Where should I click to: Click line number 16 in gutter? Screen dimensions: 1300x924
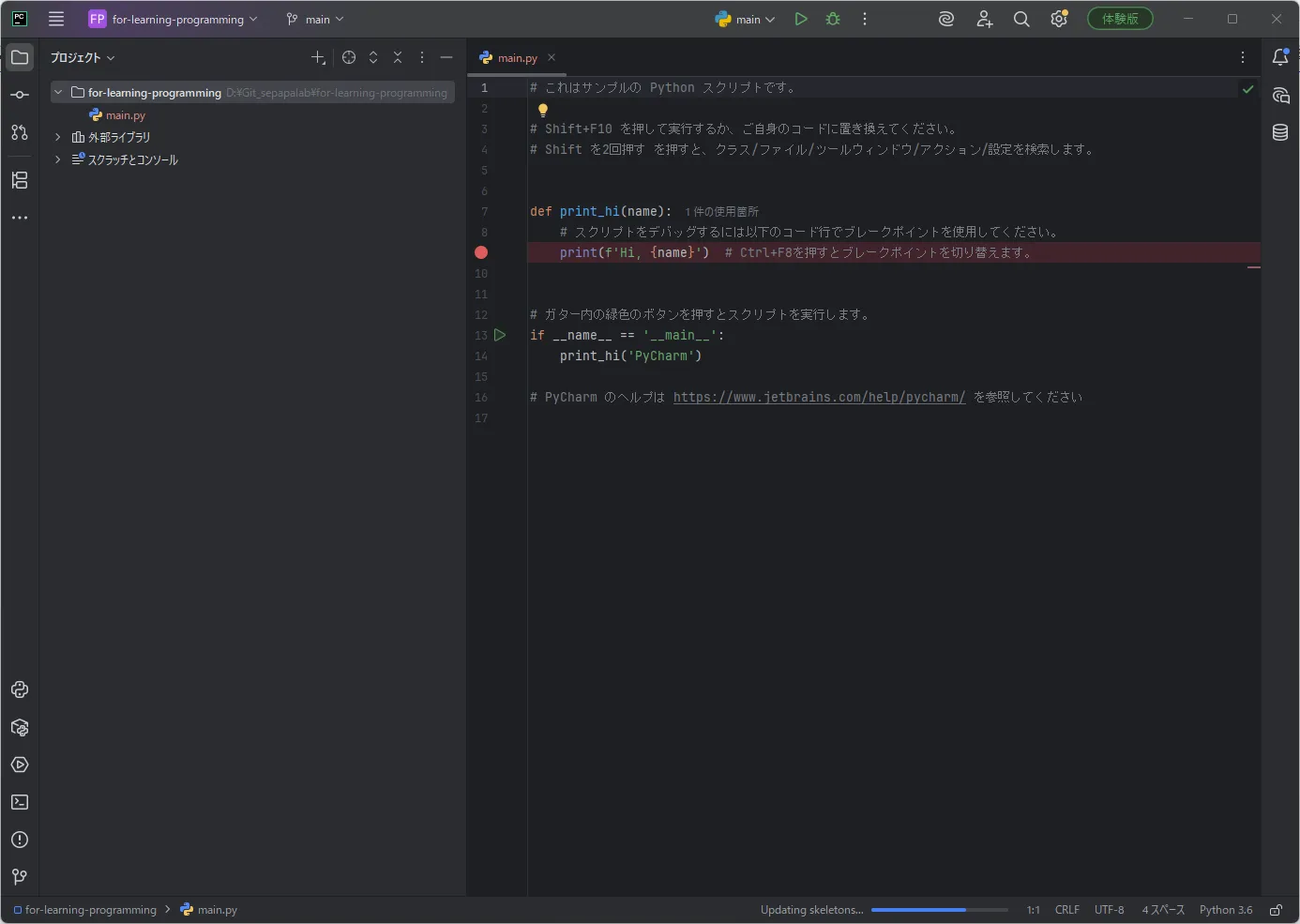481,397
